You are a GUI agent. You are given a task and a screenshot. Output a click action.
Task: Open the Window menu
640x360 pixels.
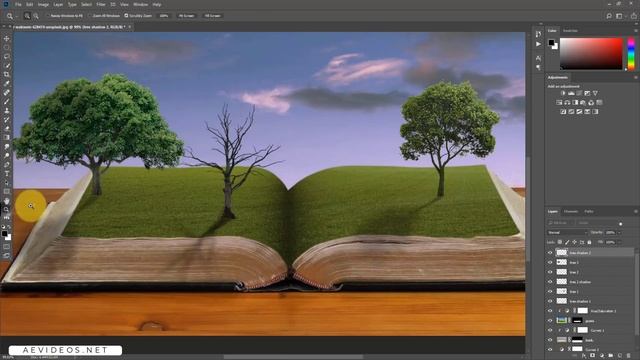[x=140, y=4]
